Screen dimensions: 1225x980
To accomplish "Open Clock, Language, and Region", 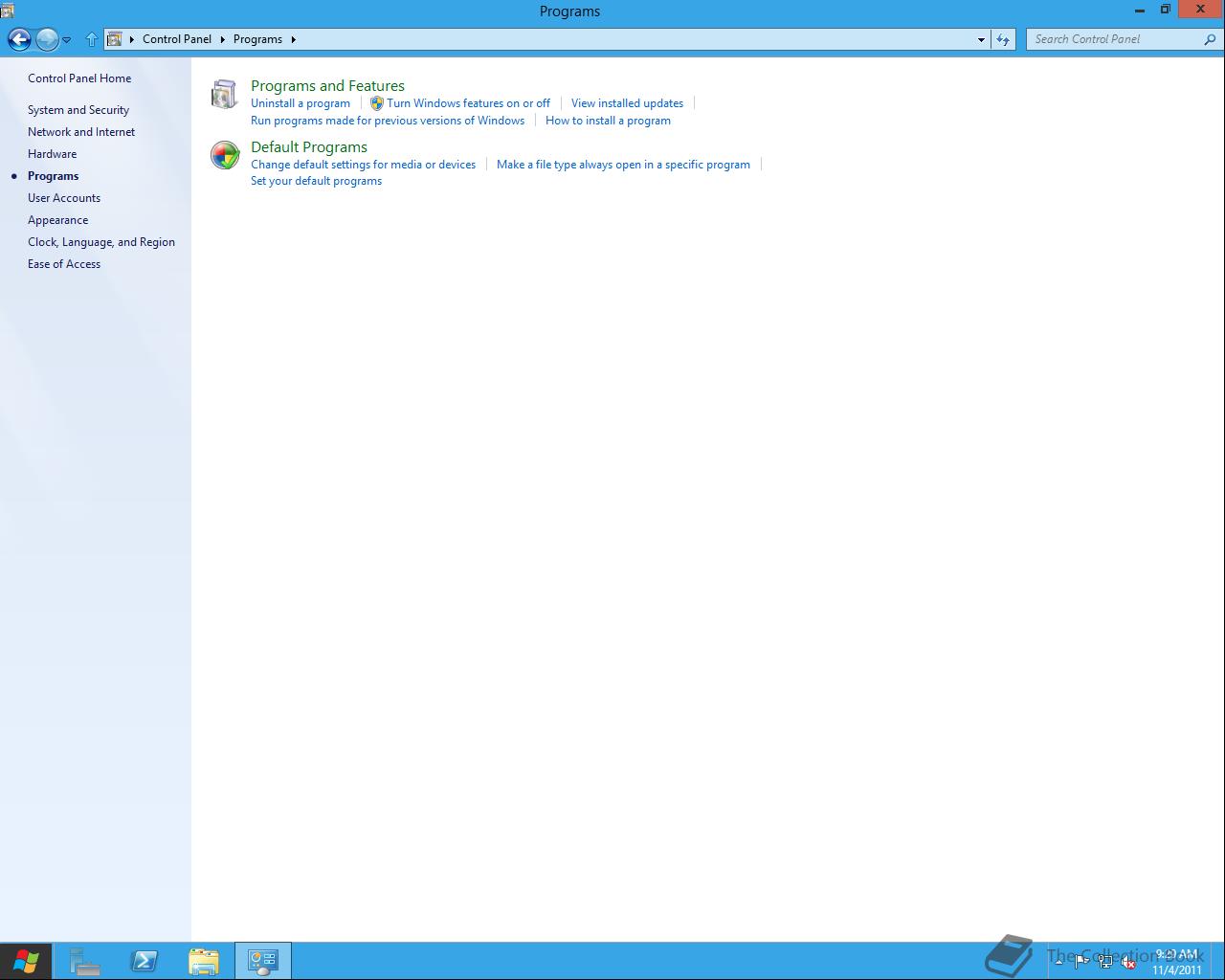I will (x=101, y=242).
